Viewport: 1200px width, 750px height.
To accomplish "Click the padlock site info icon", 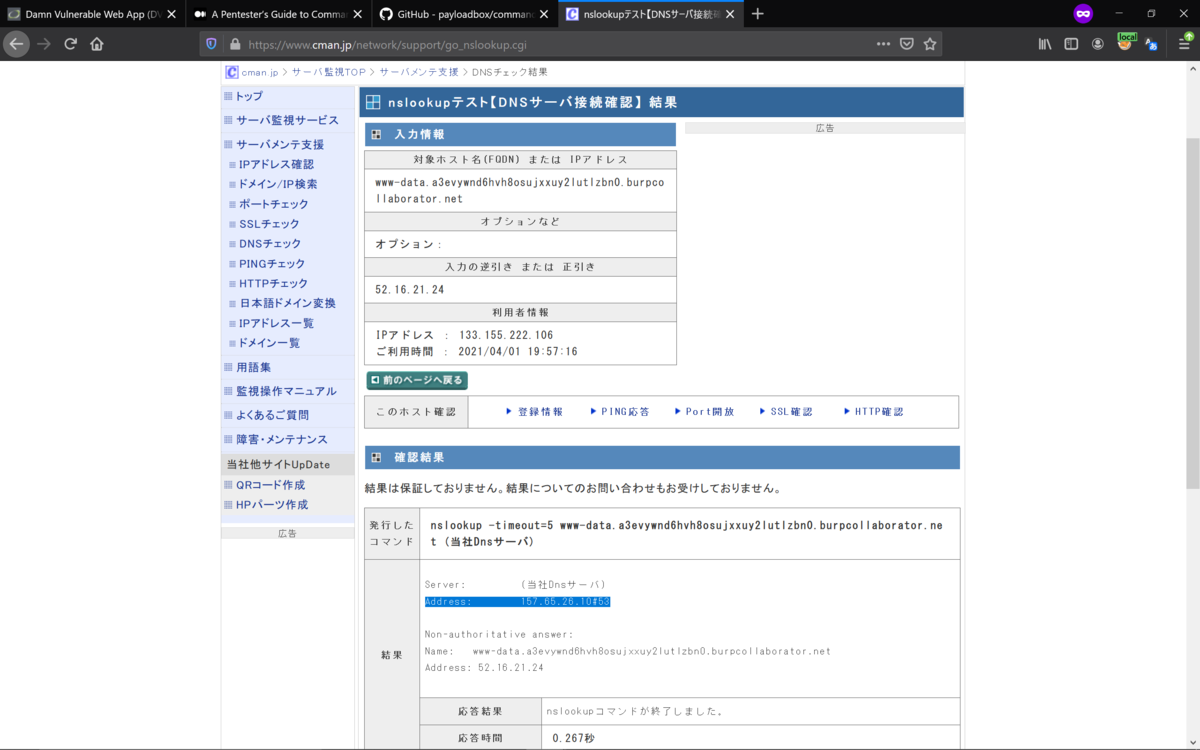I will 235,44.
